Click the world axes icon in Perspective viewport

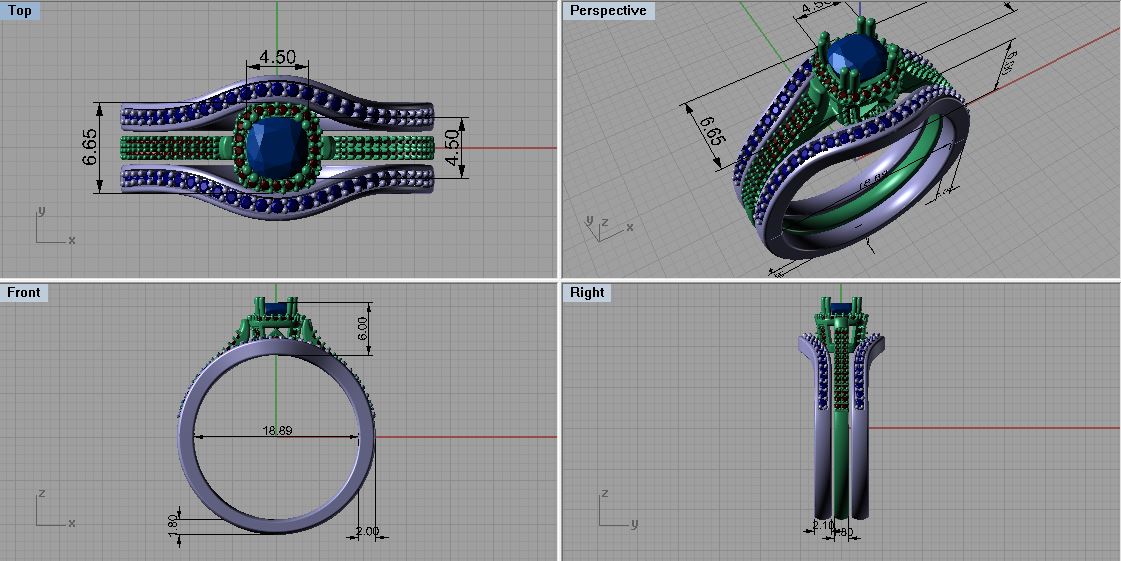coord(603,229)
